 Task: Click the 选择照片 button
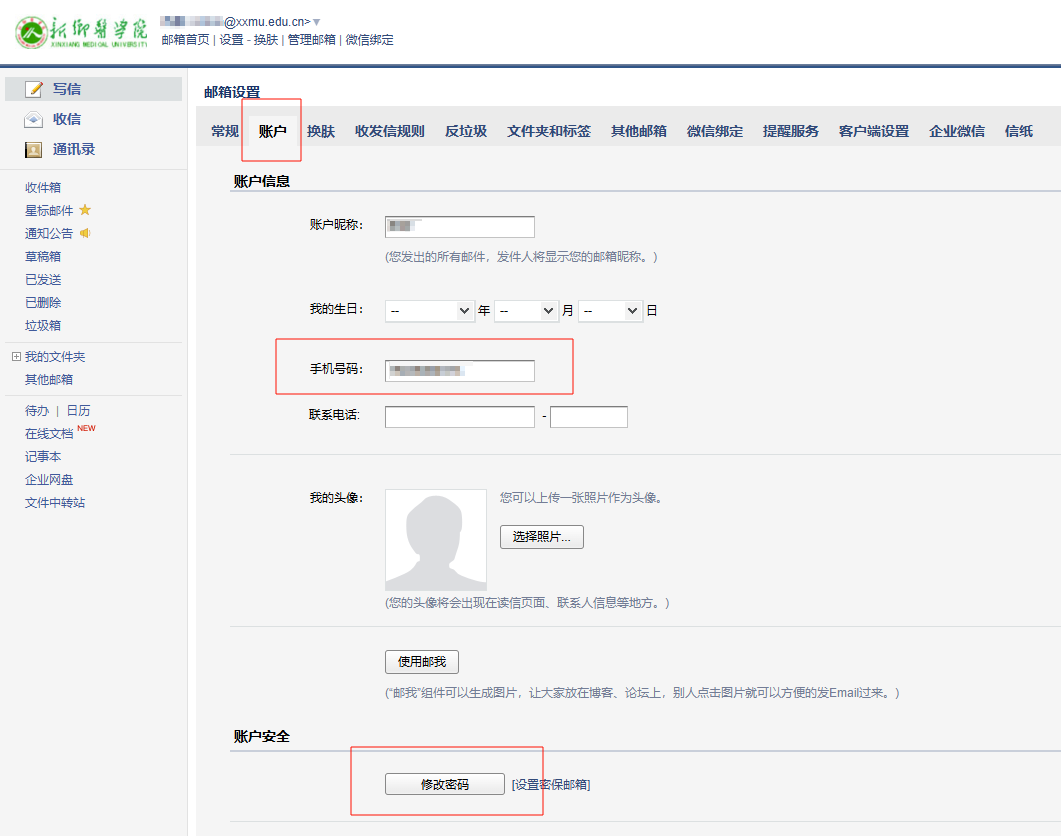point(541,537)
